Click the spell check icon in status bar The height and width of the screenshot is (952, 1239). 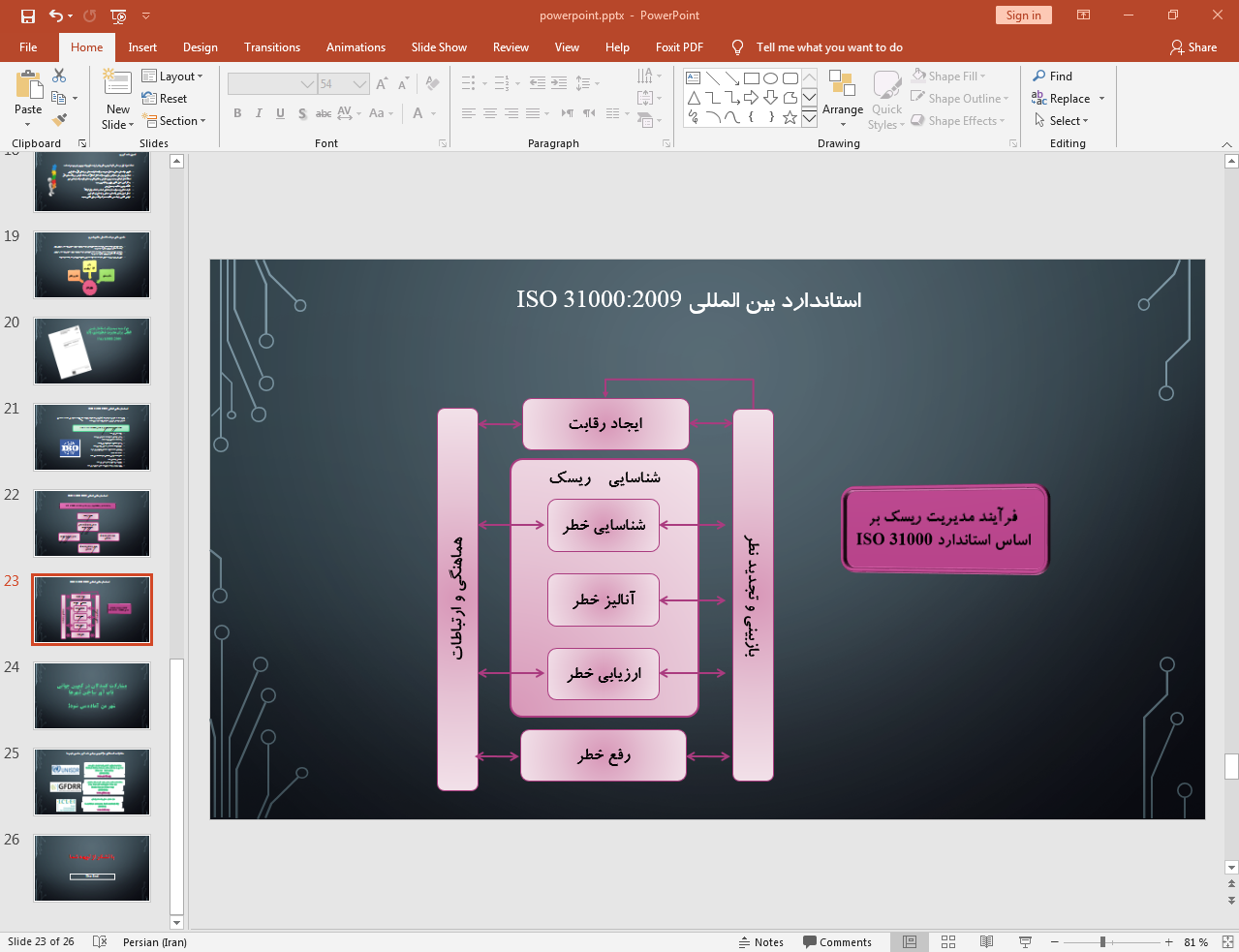[99, 941]
